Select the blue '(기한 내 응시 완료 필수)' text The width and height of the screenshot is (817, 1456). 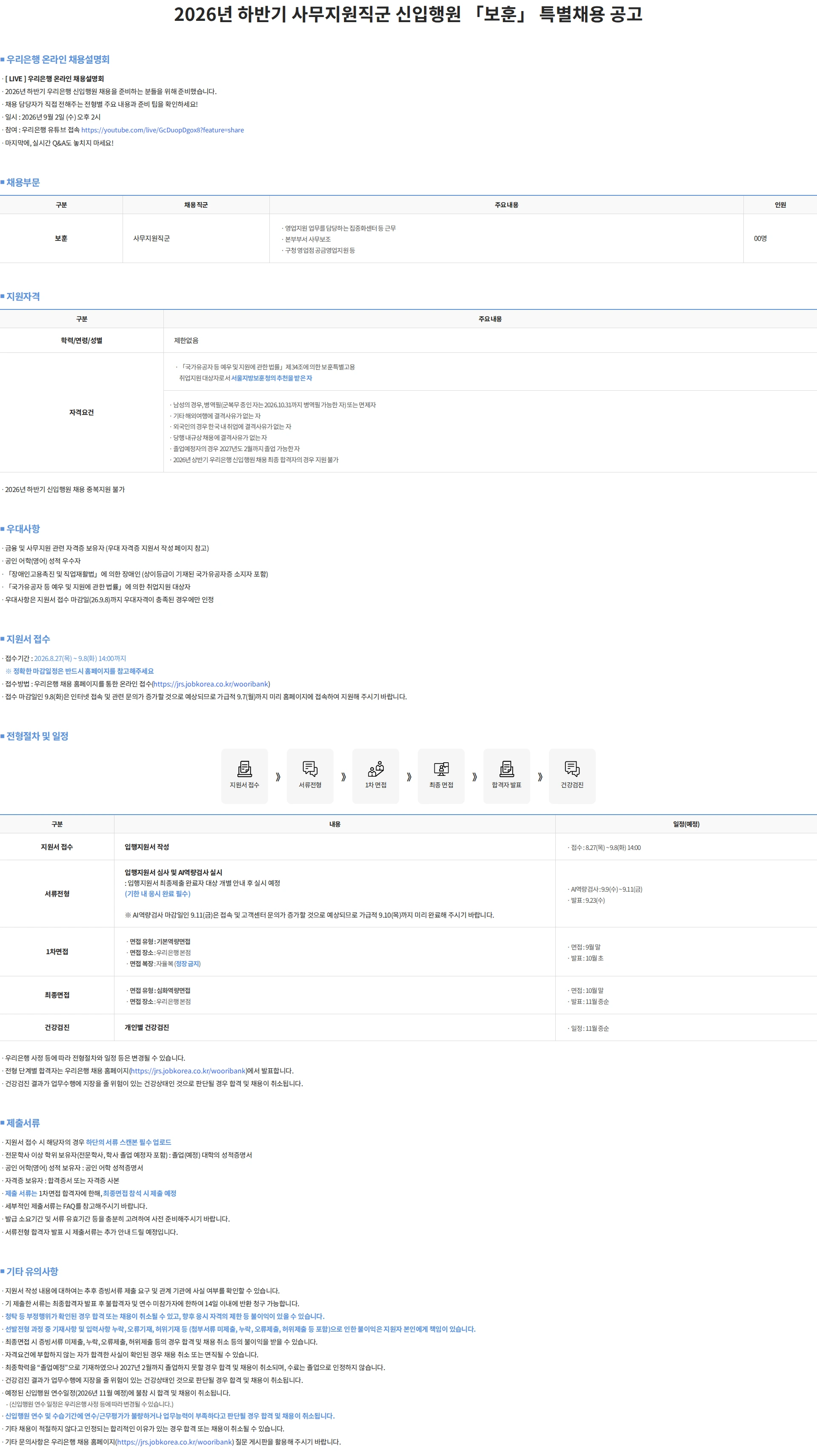tap(157, 894)
